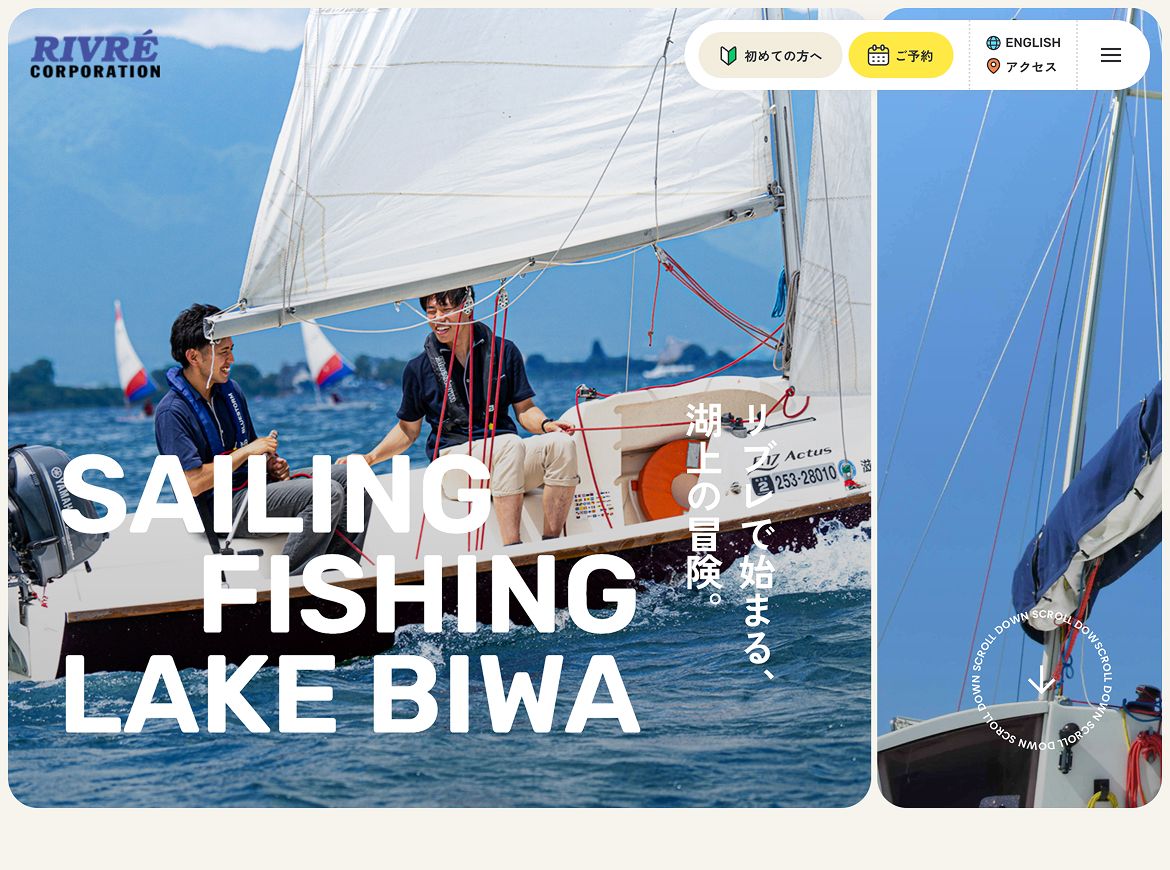Click the vertical 湖上の冒険 text
This screenshot has width=1170, height=870.
pyautogui.click(x=704, y=505)
